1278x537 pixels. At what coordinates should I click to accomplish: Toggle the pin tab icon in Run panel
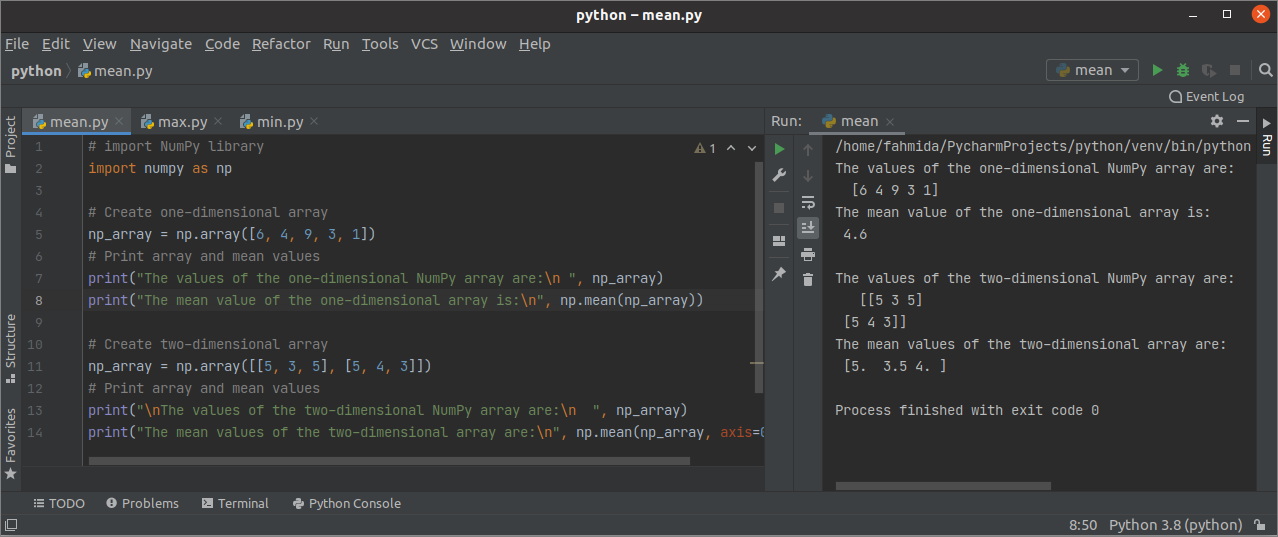[779, 273]
